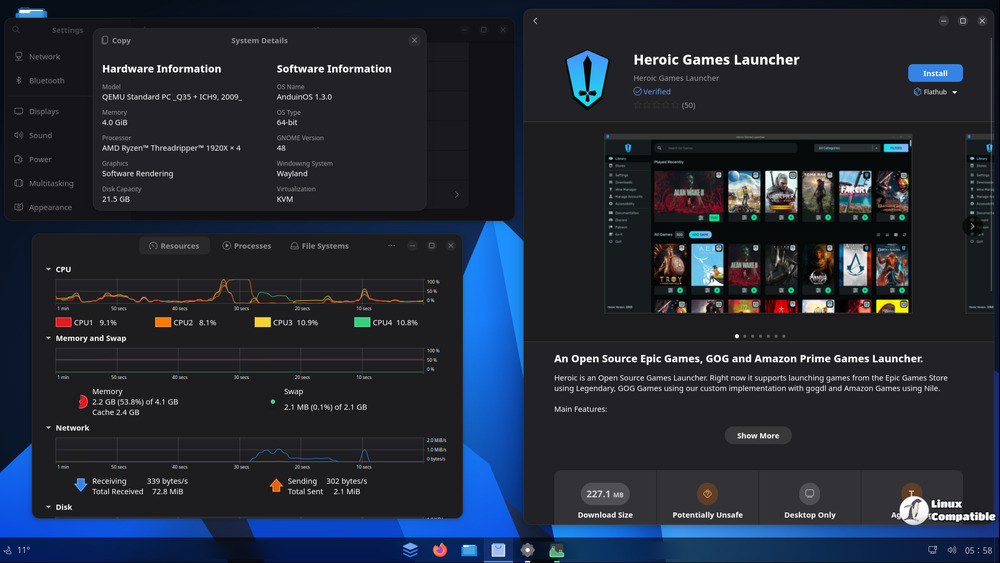Open Firefox from the taskbar

pos(440,550)
